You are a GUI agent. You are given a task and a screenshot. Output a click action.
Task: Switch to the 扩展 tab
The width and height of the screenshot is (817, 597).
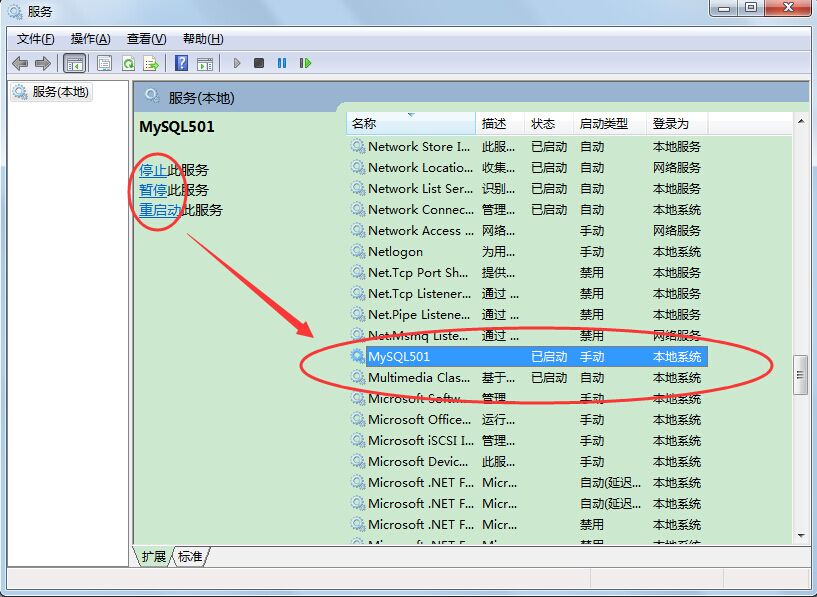(x=153, y=556)
